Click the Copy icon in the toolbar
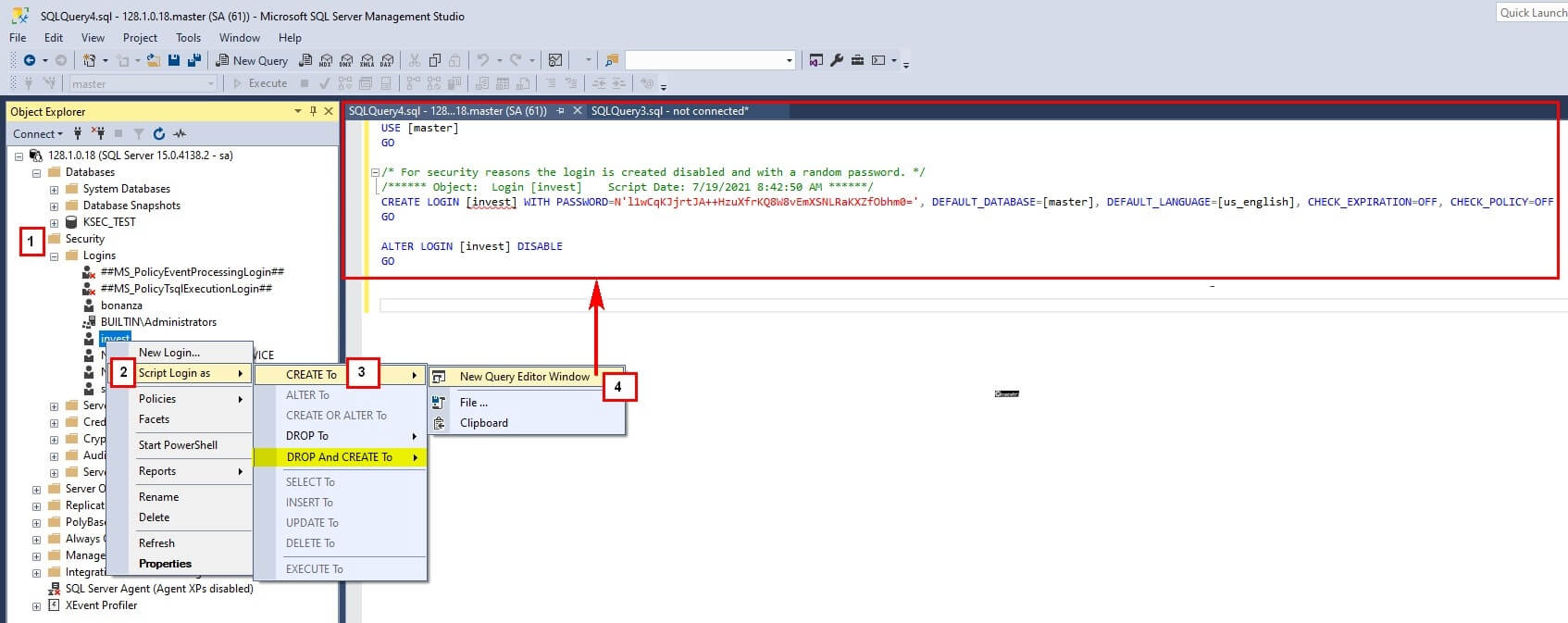 click(435, 60)
